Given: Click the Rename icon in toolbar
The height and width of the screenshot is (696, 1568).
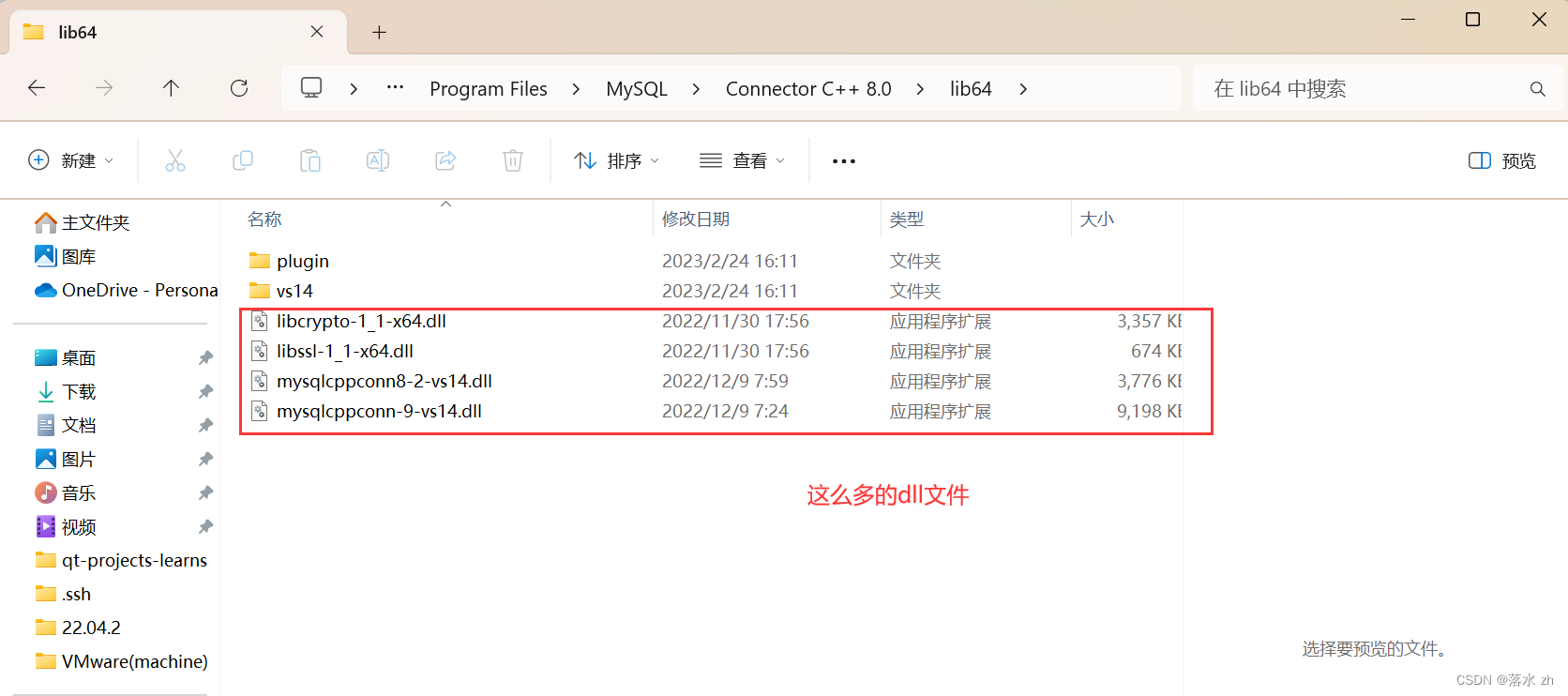Looking at the screenshot, I should pyautogui.click(x=378, y=160).
